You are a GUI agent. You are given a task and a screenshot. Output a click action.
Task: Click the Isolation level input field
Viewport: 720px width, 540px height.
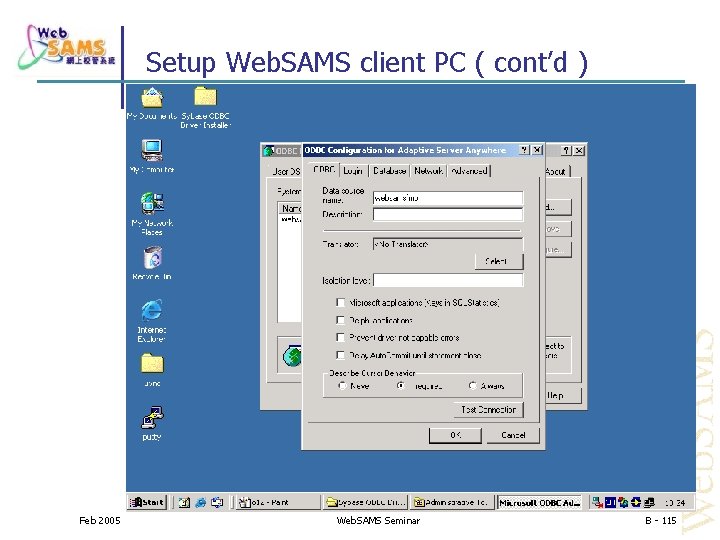pos(448,280)
